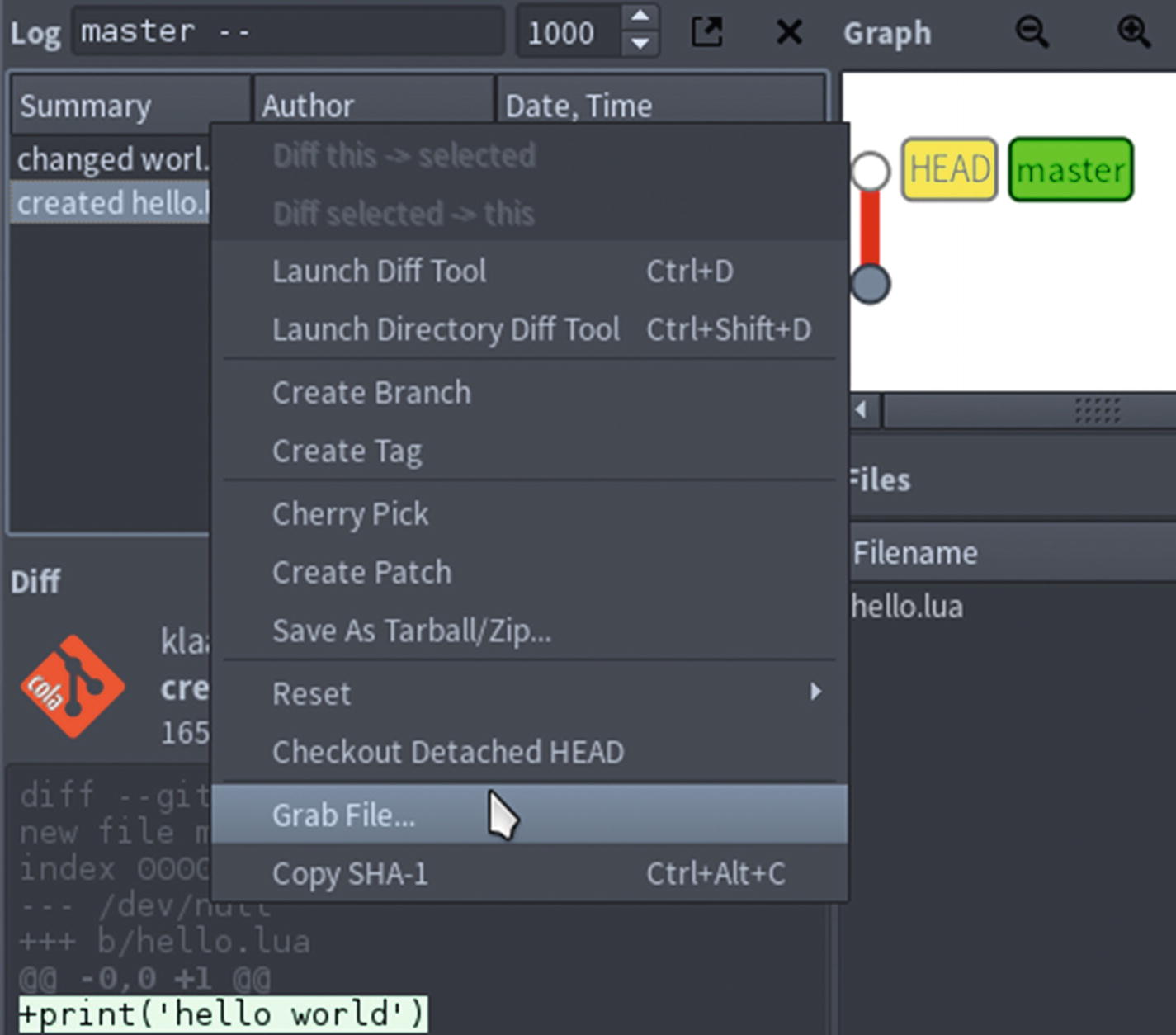Screen dimensions: 1176x1035
Task: Zoom in the commit graph
Action: point(1134,32)
